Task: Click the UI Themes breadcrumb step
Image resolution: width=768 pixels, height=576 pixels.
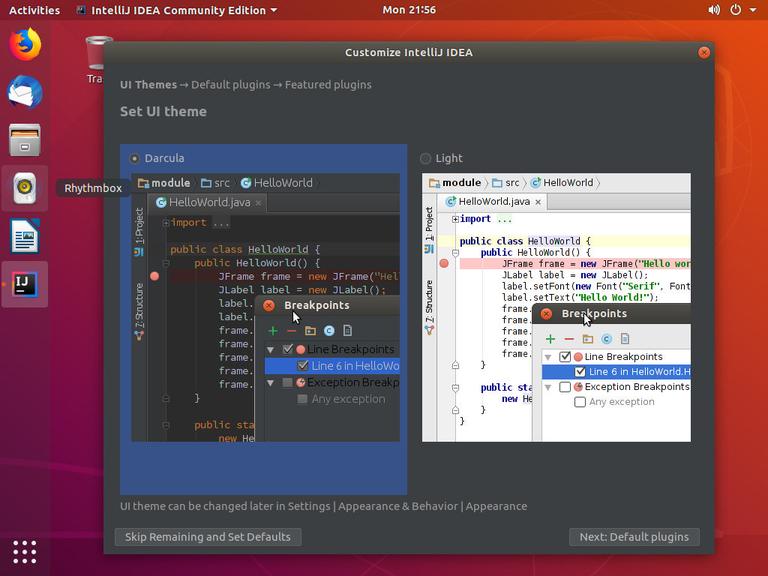Action: coord(148,85)
